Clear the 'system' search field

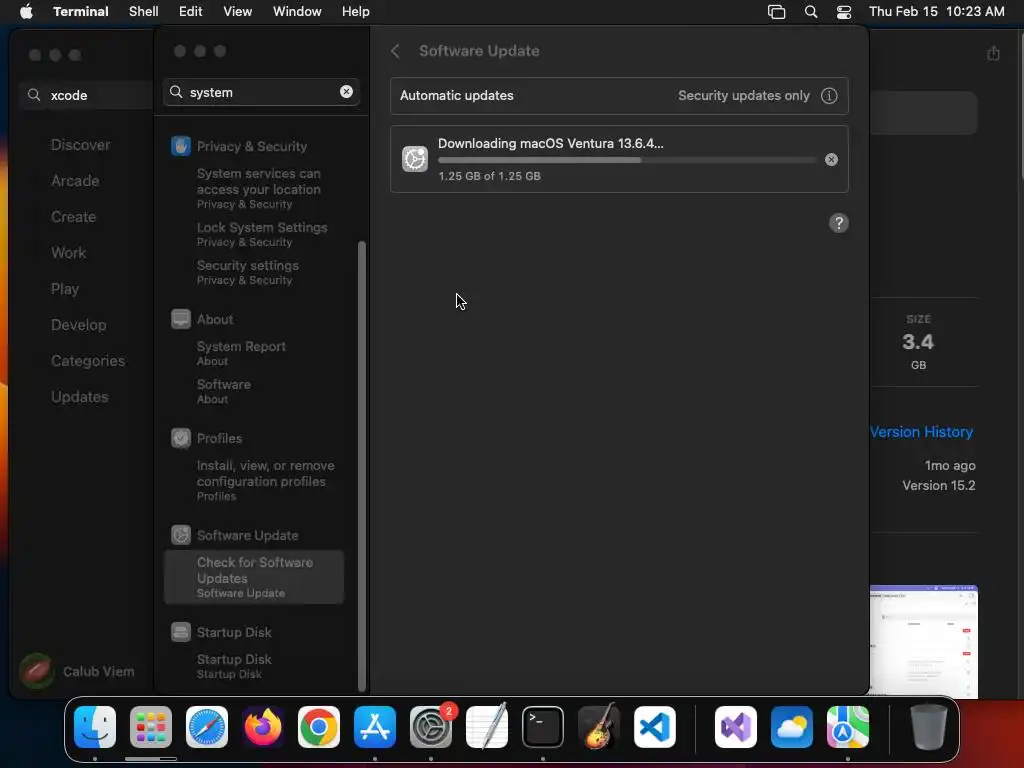(346, 92)
